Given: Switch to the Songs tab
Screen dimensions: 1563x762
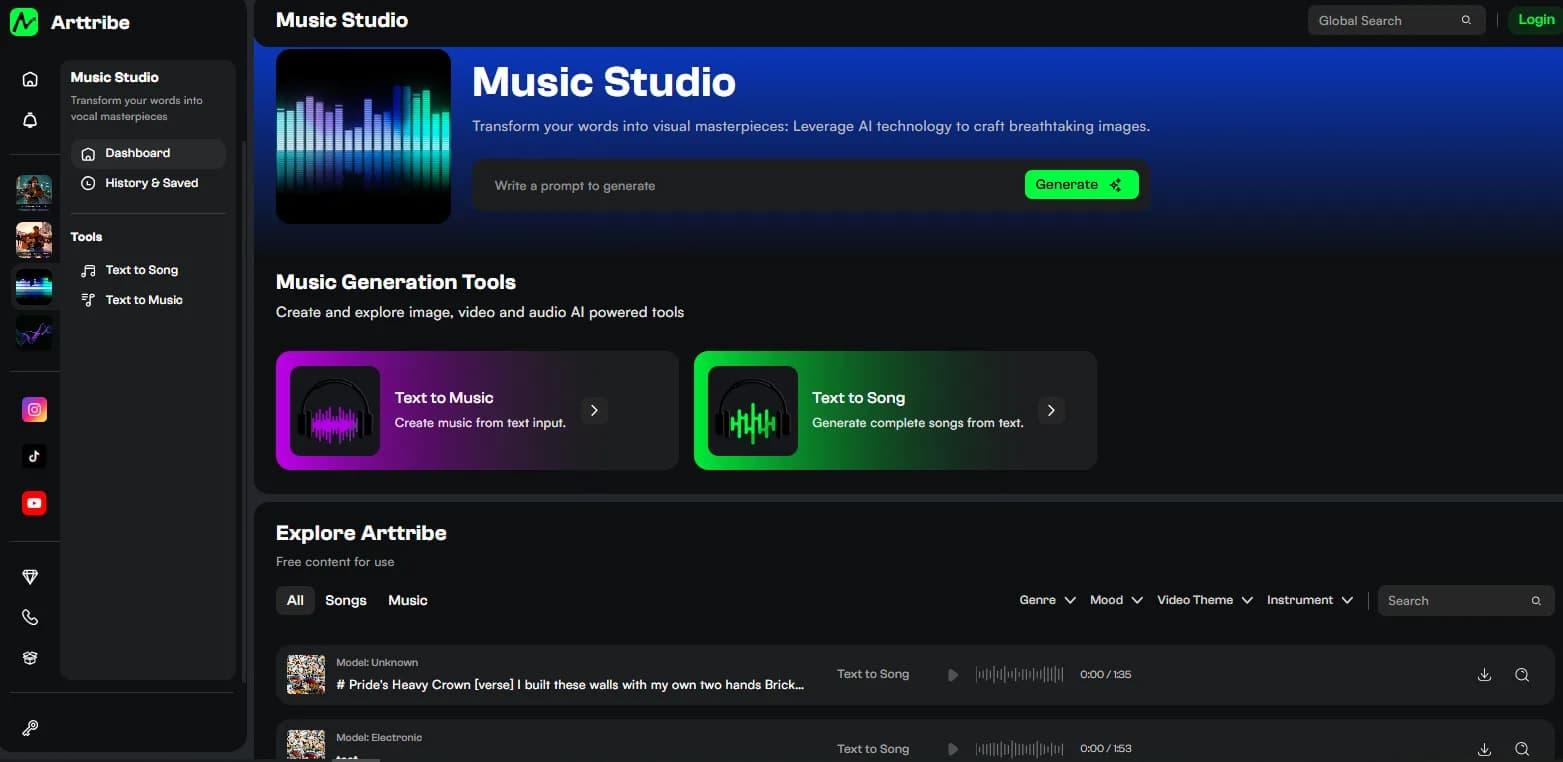Looking at the screenshot, I should (346, 600).
